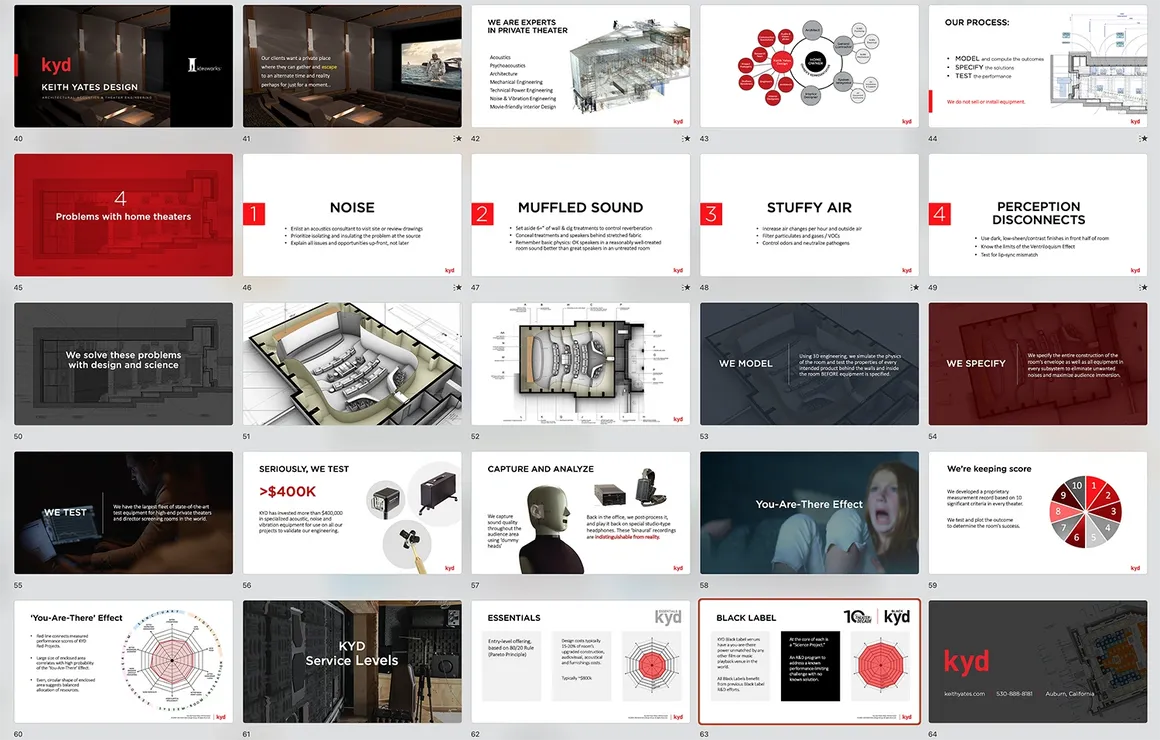Click the build indicator star under slide 42

click(686, 138)
